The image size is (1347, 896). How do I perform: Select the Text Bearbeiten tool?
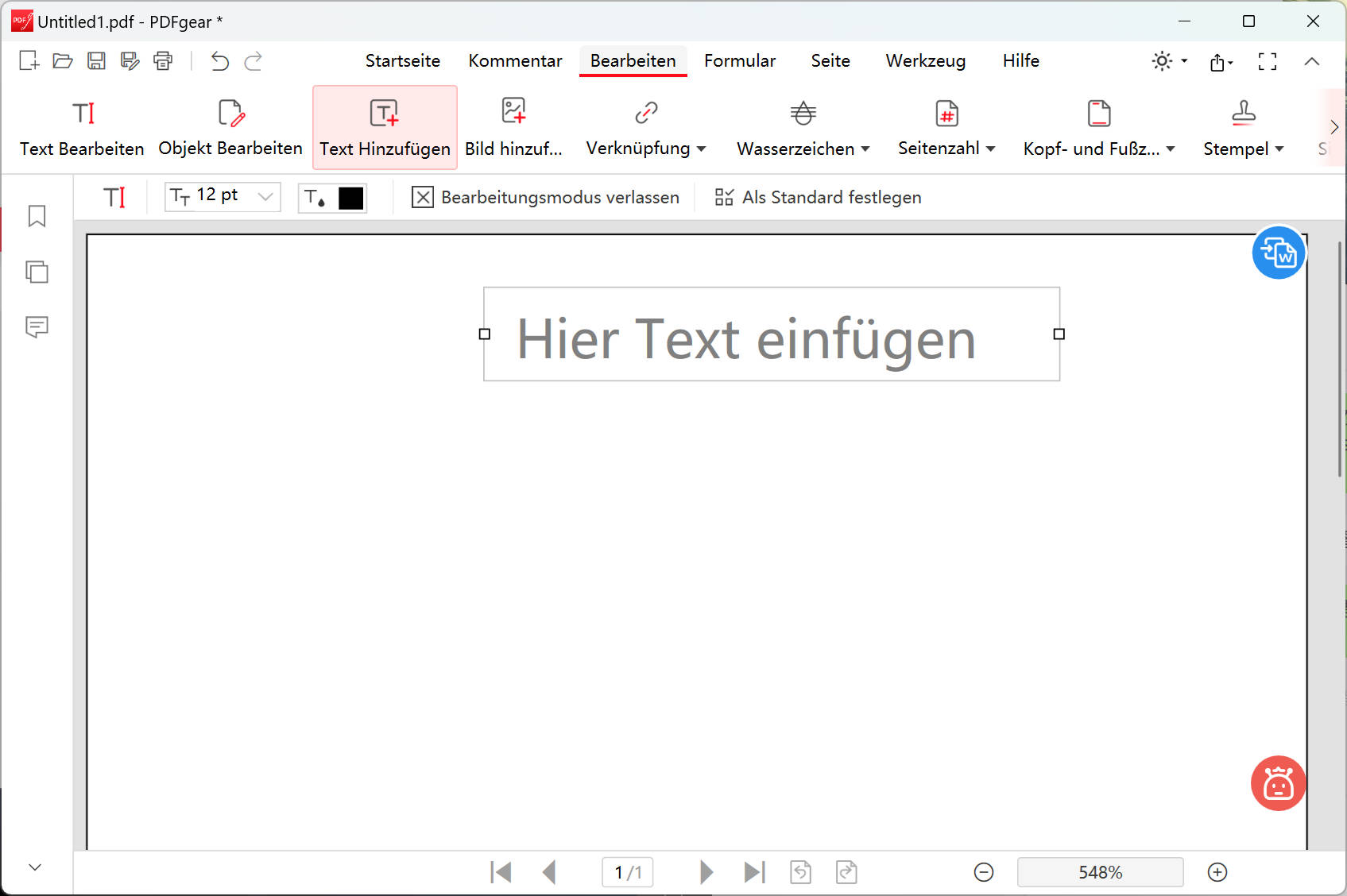(x=81, y=127)
